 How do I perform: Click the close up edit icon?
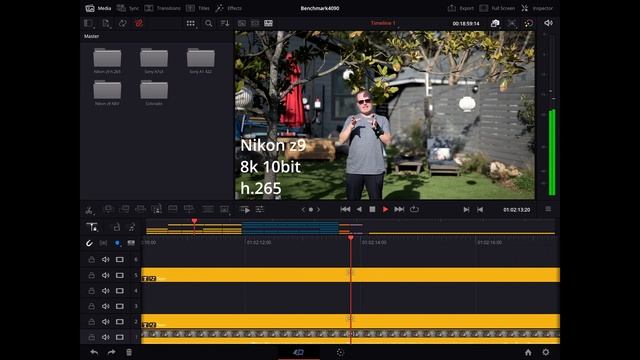(156, 209)
